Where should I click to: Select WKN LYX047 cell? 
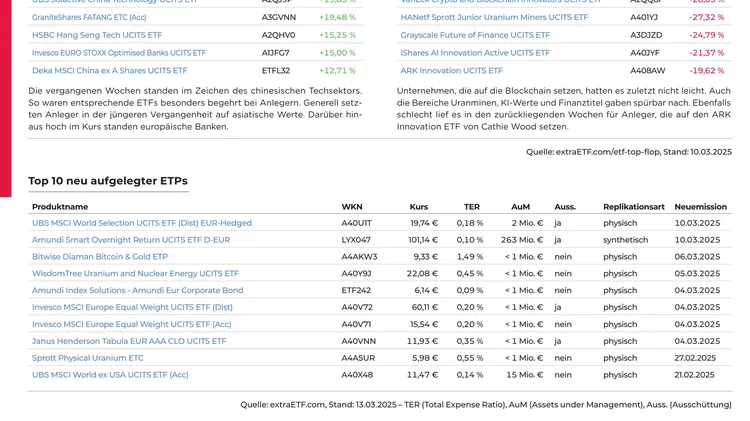pos(356,240)
